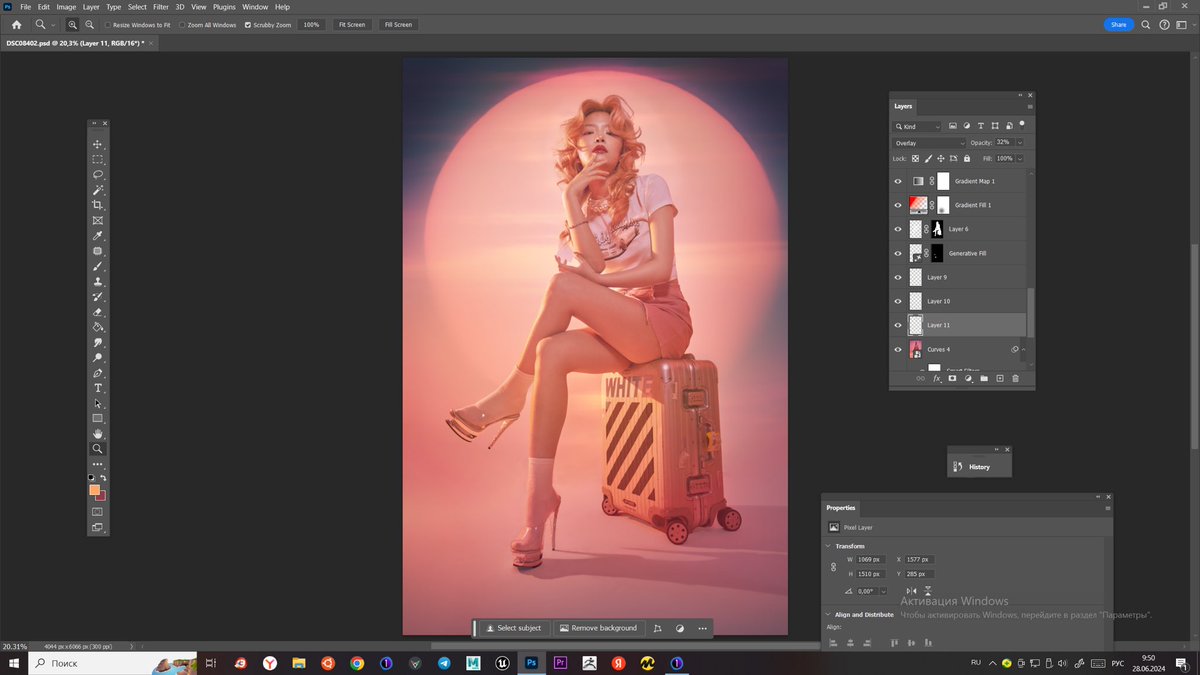Hide the Gradient Map 1 layer
The image size is (1200, 675).
[898, 181]
